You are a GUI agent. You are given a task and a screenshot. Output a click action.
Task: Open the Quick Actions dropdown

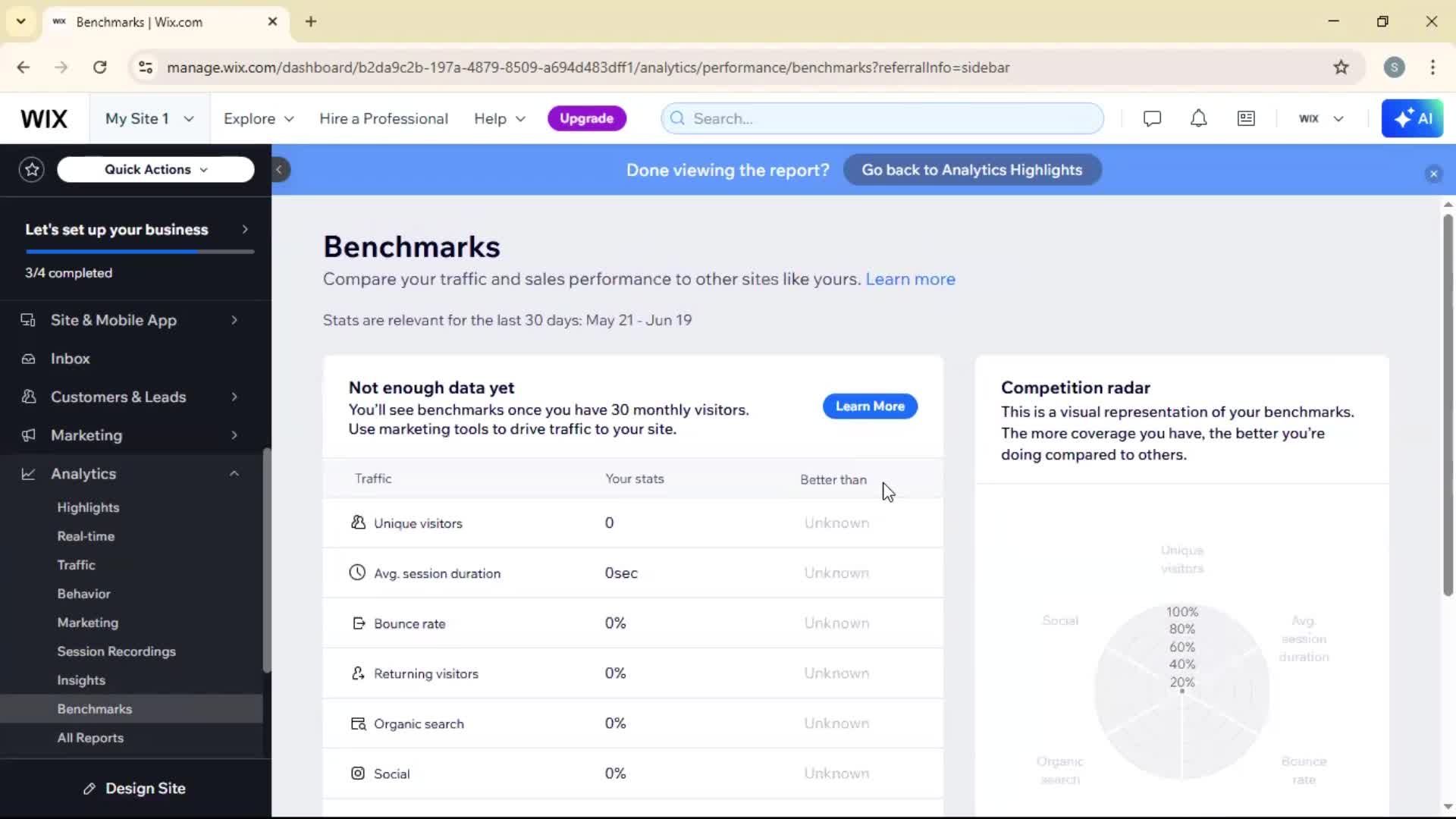coord(155,170)
